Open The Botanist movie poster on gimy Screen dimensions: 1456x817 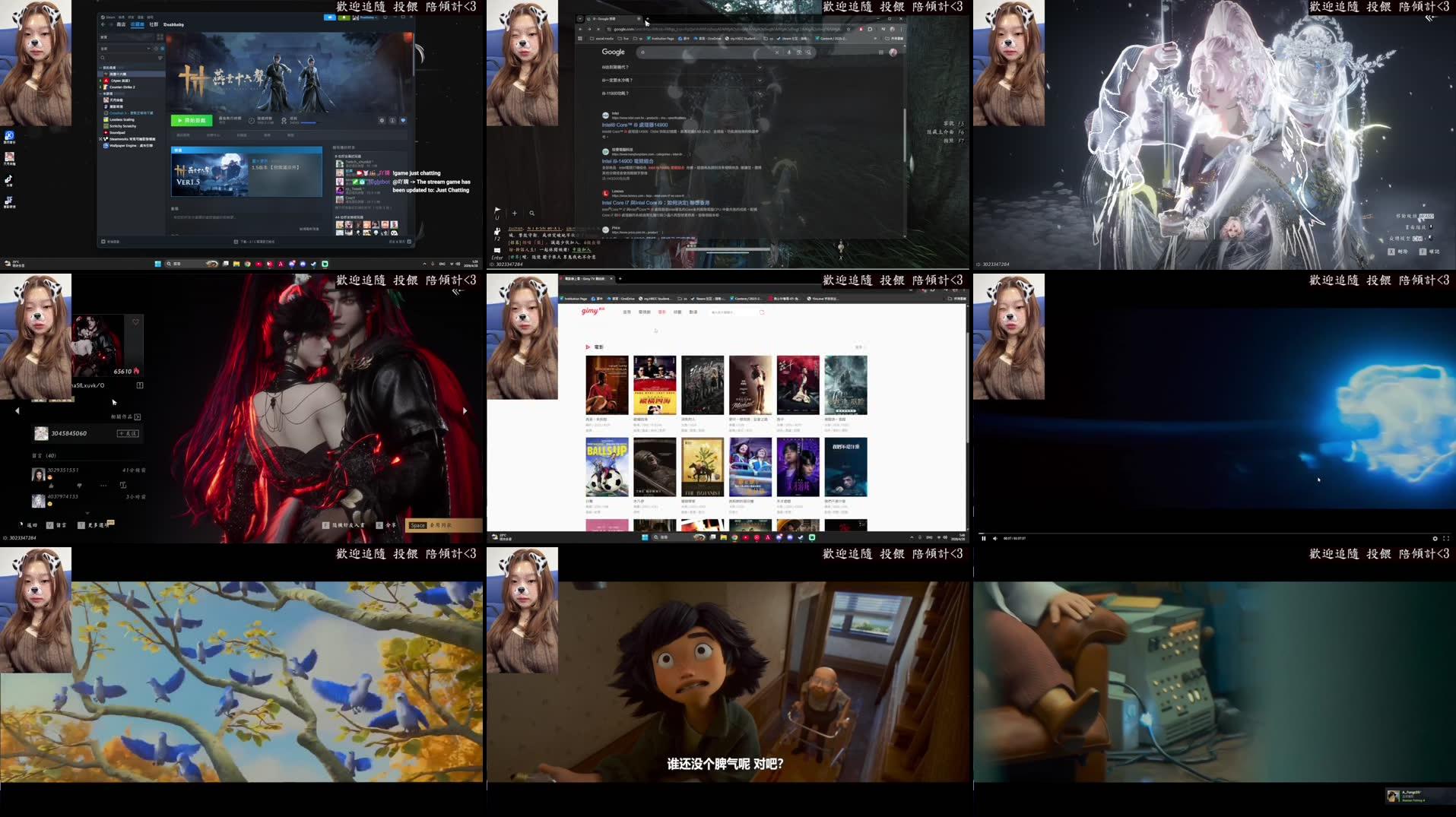click(703, 467)
